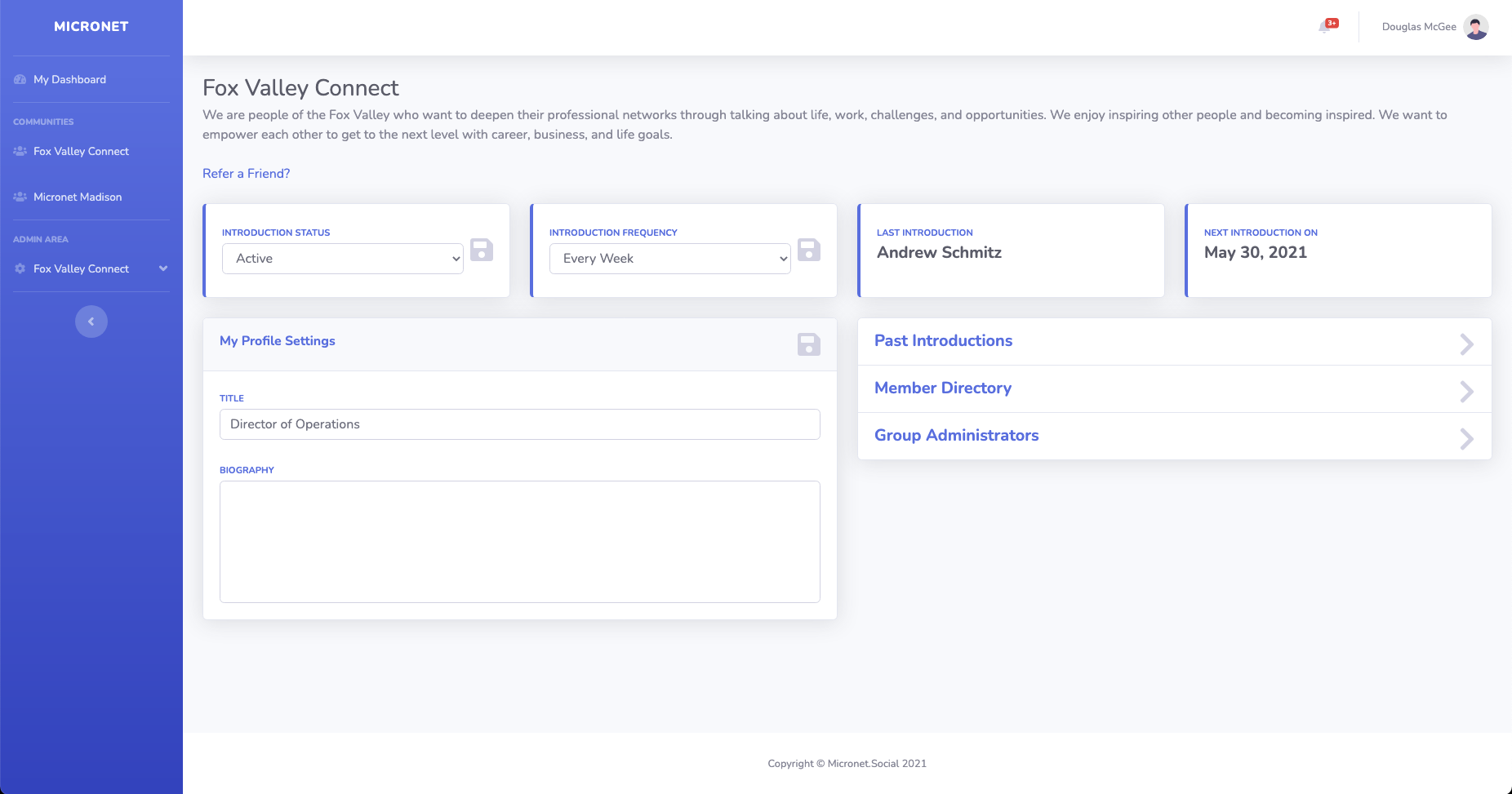Image resolution: width=1512 pixels, height=794 pixels.
Task: Save My Profile Settings
Action: point(809,344)
